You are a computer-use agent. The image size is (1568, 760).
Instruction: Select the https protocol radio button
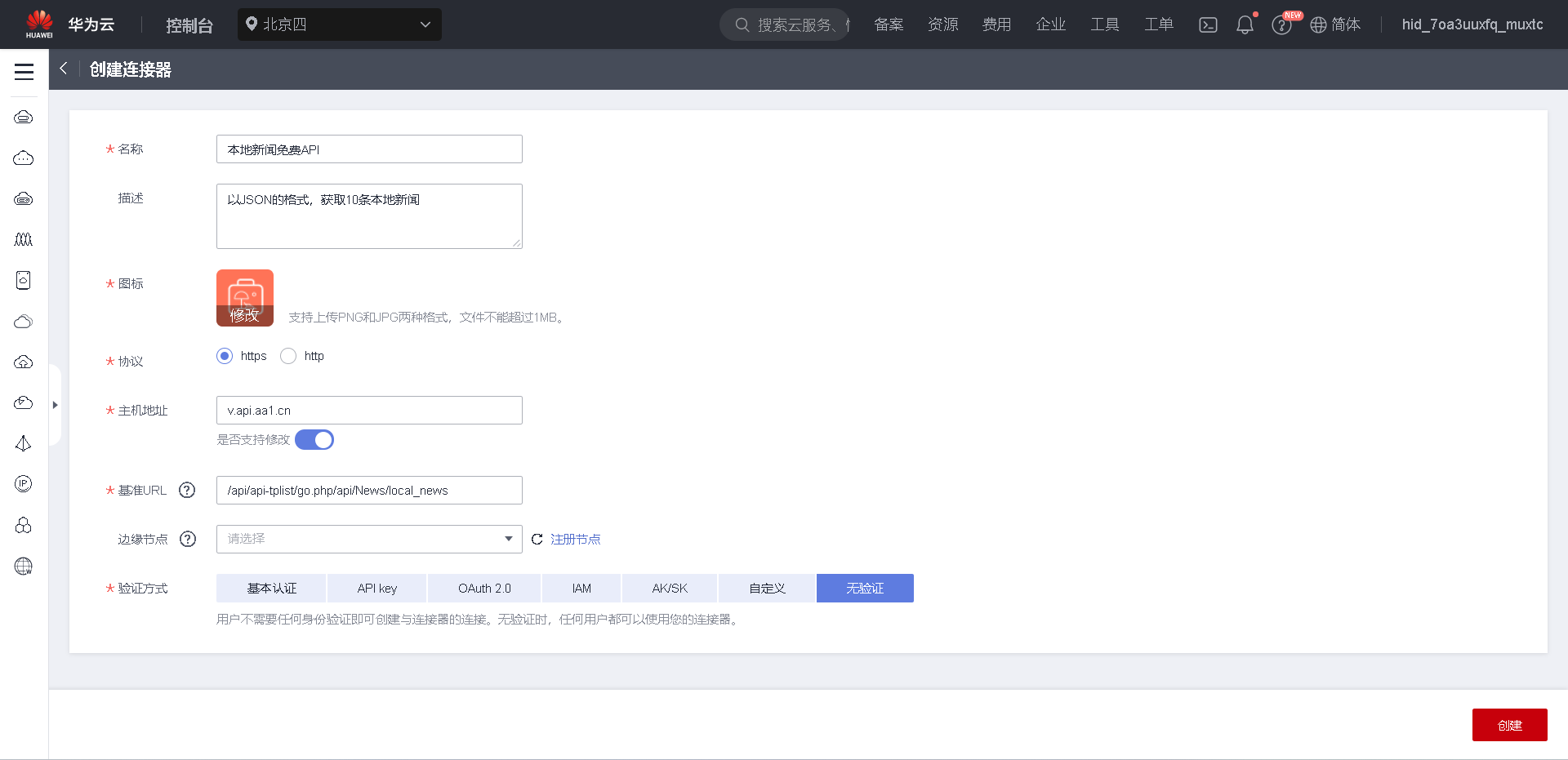225,356
